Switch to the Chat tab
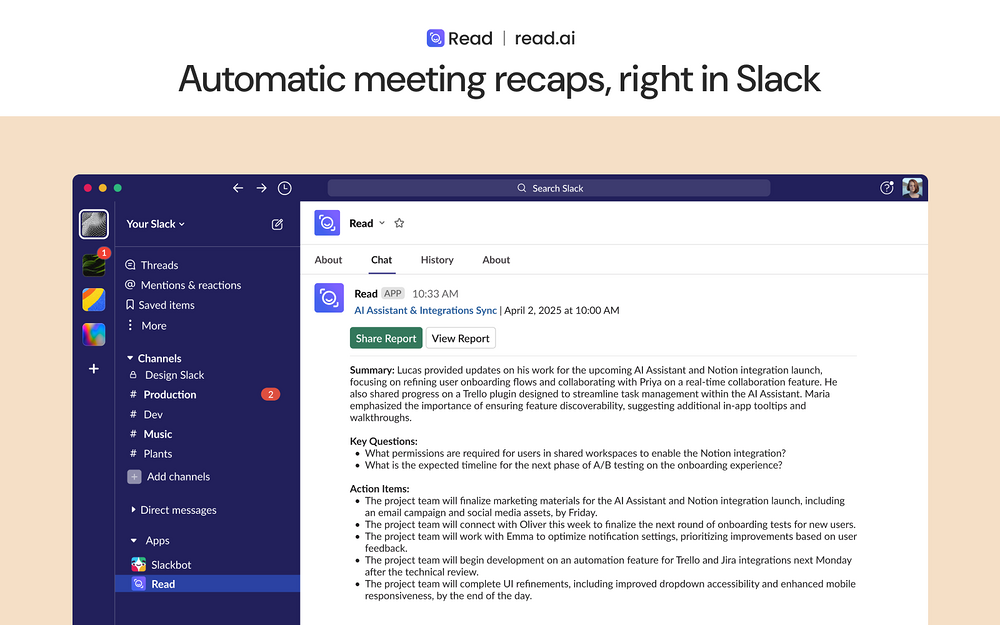 coord(381,260)
